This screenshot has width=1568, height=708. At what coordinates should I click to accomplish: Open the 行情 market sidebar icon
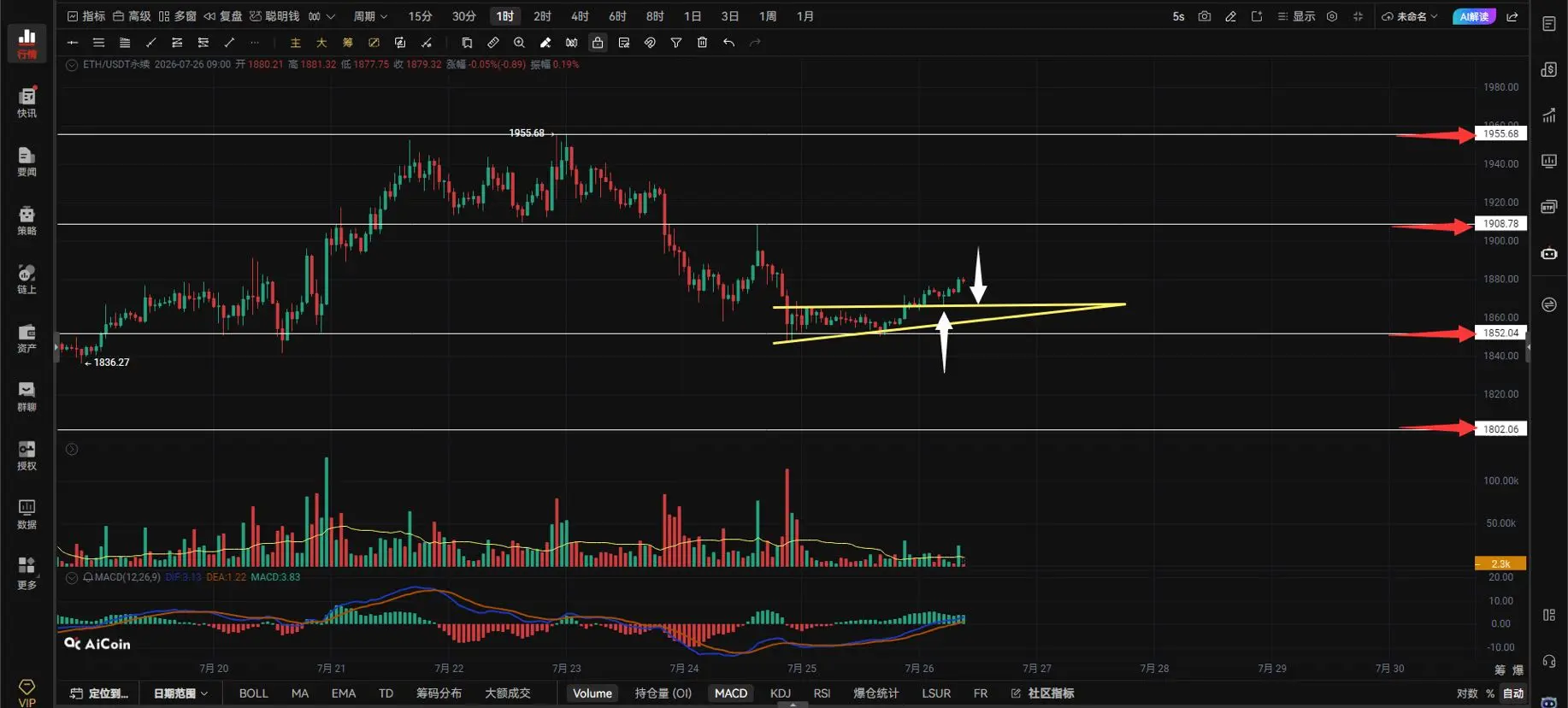pyautogui.click(x=27, y=43)
